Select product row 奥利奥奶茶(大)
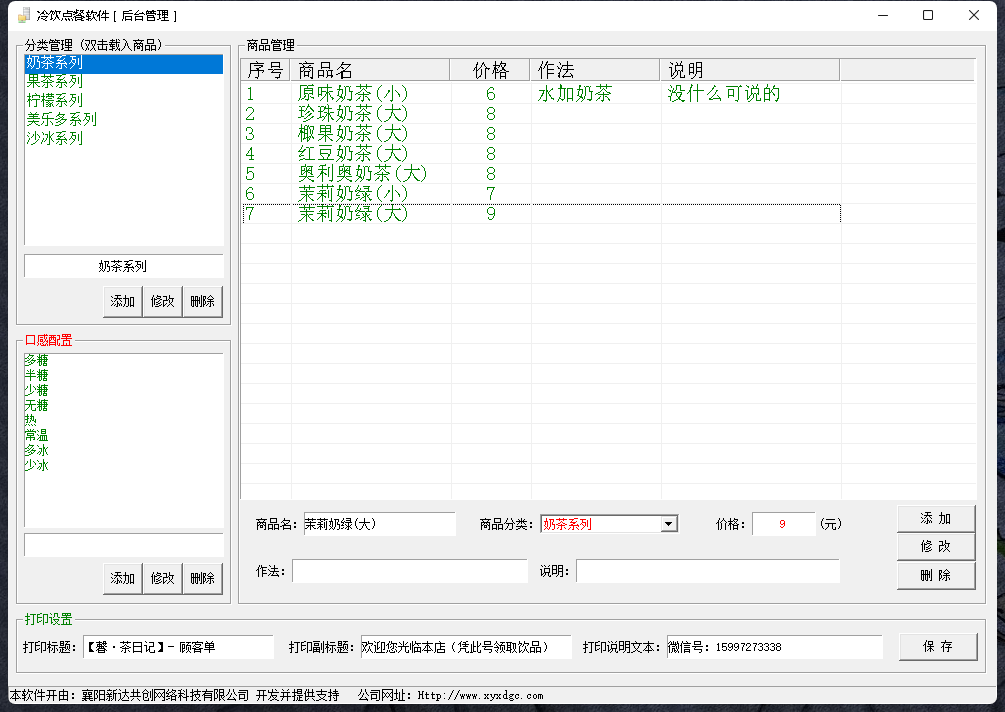The width and height of the screenshot is (1005, 712). [x=542, y=173]
